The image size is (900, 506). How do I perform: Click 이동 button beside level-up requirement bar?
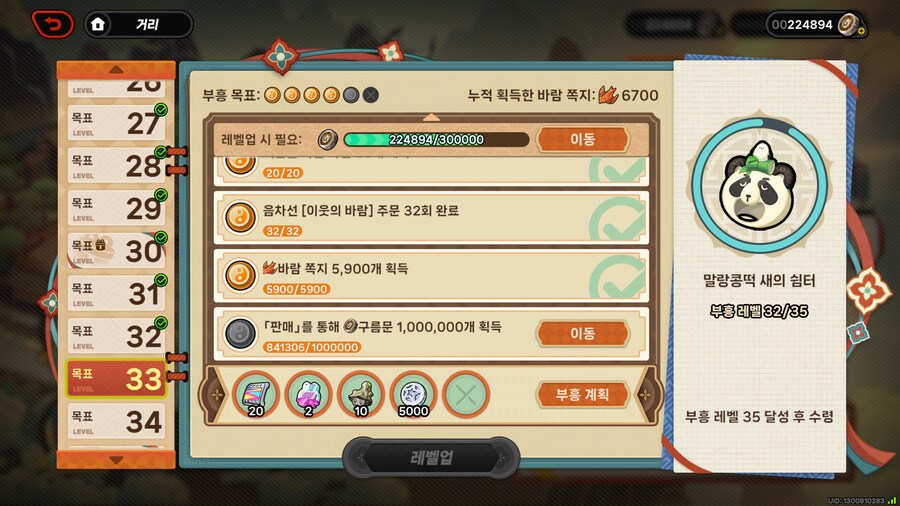tap(583, 139)
